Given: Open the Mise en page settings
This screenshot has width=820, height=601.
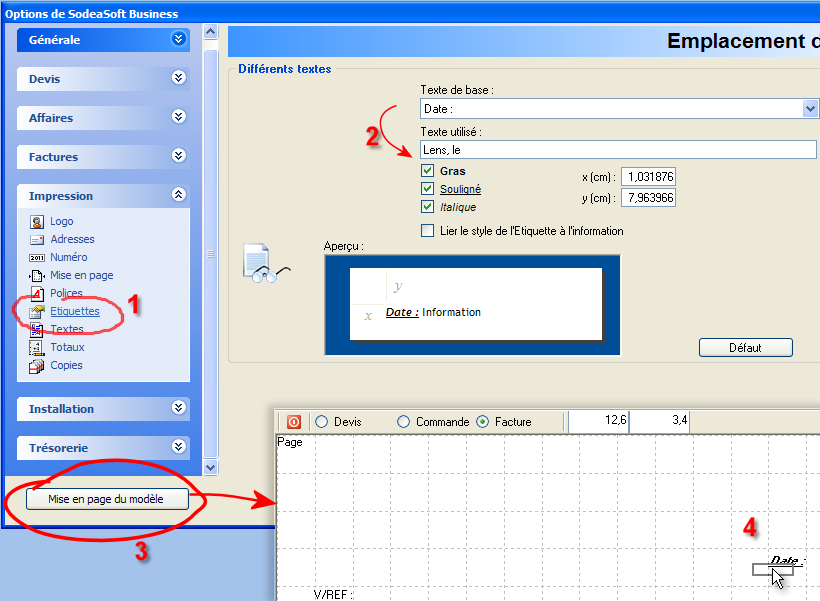Looking at the screenshot, I should 82,275.
